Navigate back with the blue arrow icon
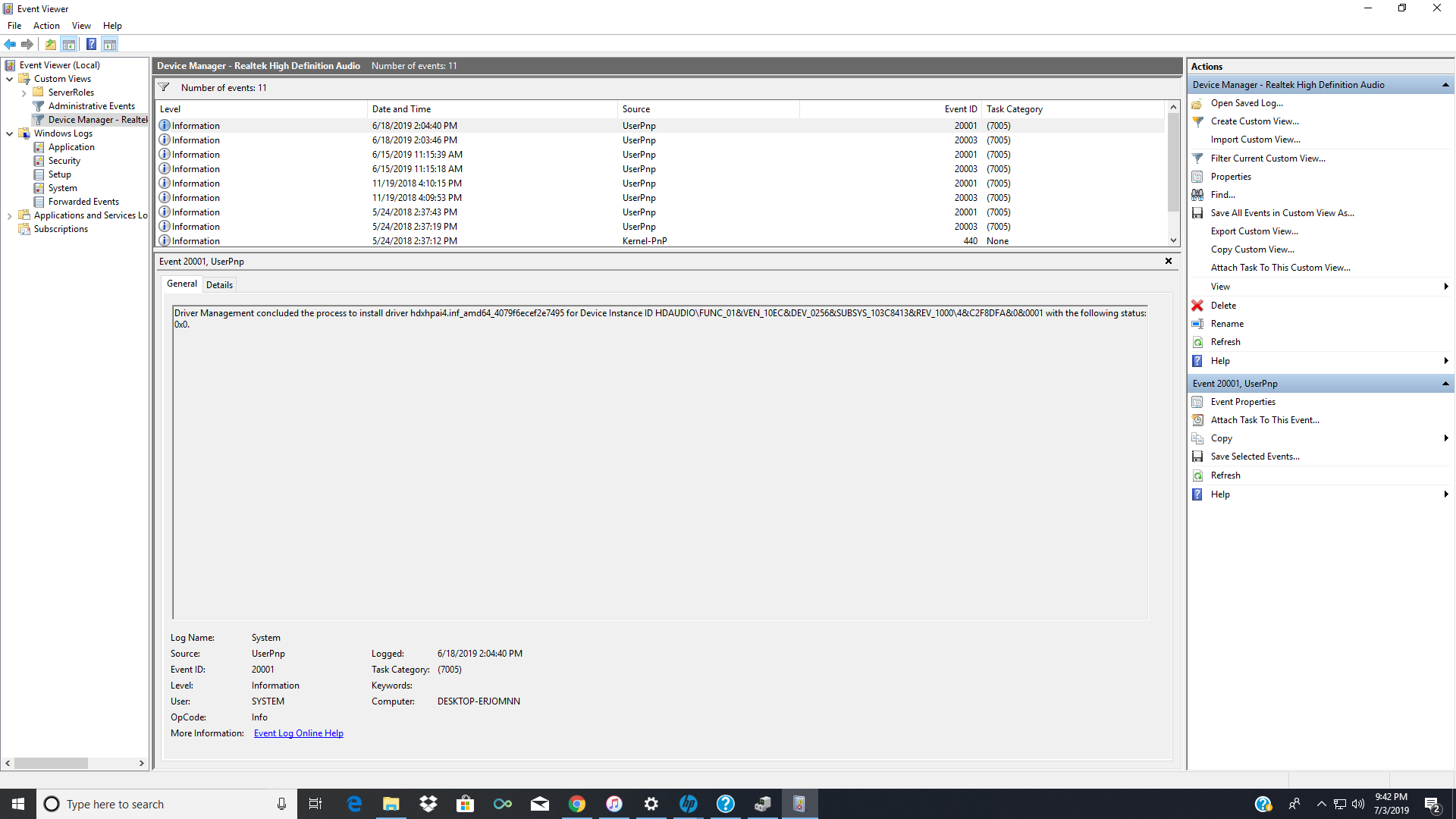The height and width of the screenshot is (819, 1456). click(10, 44)
